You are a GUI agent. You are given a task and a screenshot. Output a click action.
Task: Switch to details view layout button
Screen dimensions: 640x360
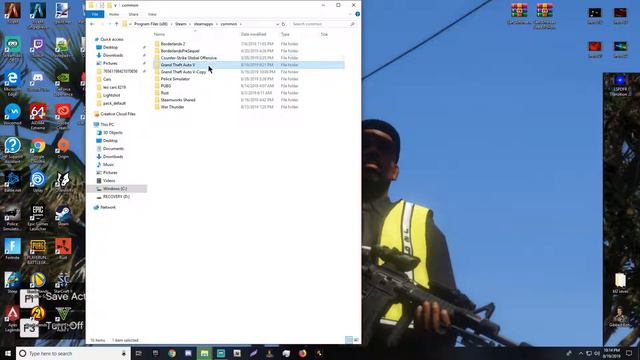coord(349,340)
